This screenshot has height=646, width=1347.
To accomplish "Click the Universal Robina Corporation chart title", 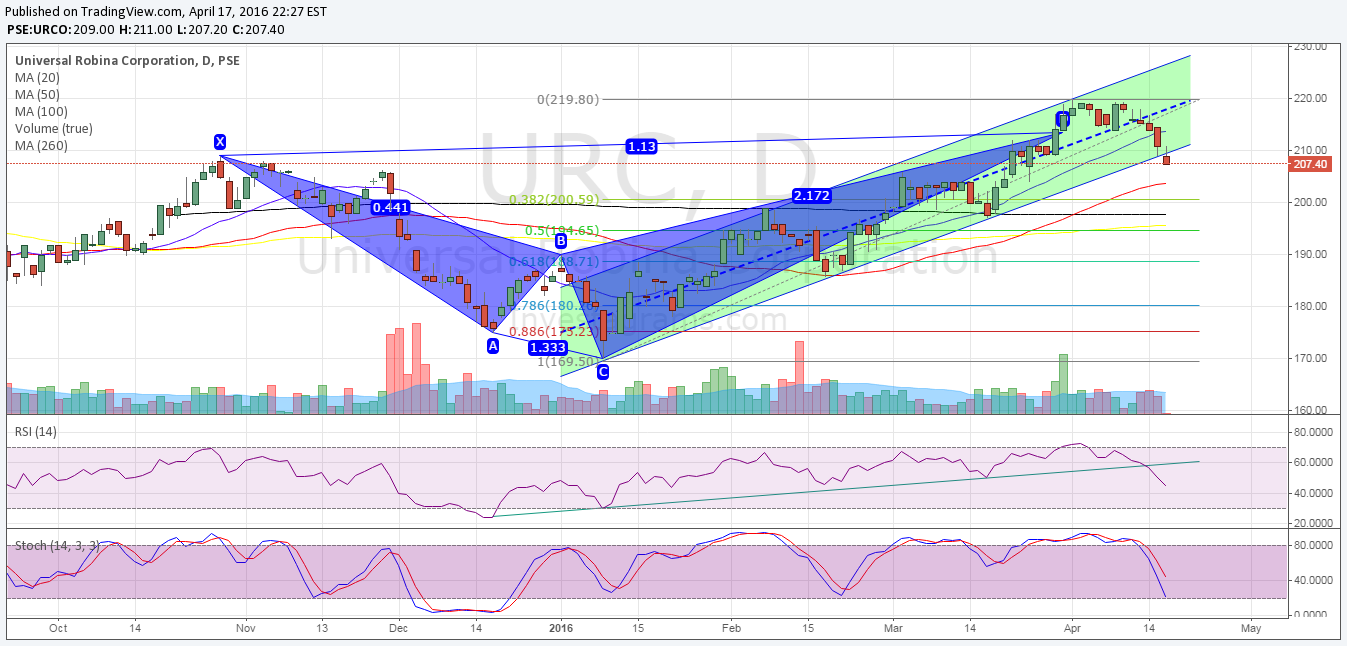I will (x=127, y=60).
